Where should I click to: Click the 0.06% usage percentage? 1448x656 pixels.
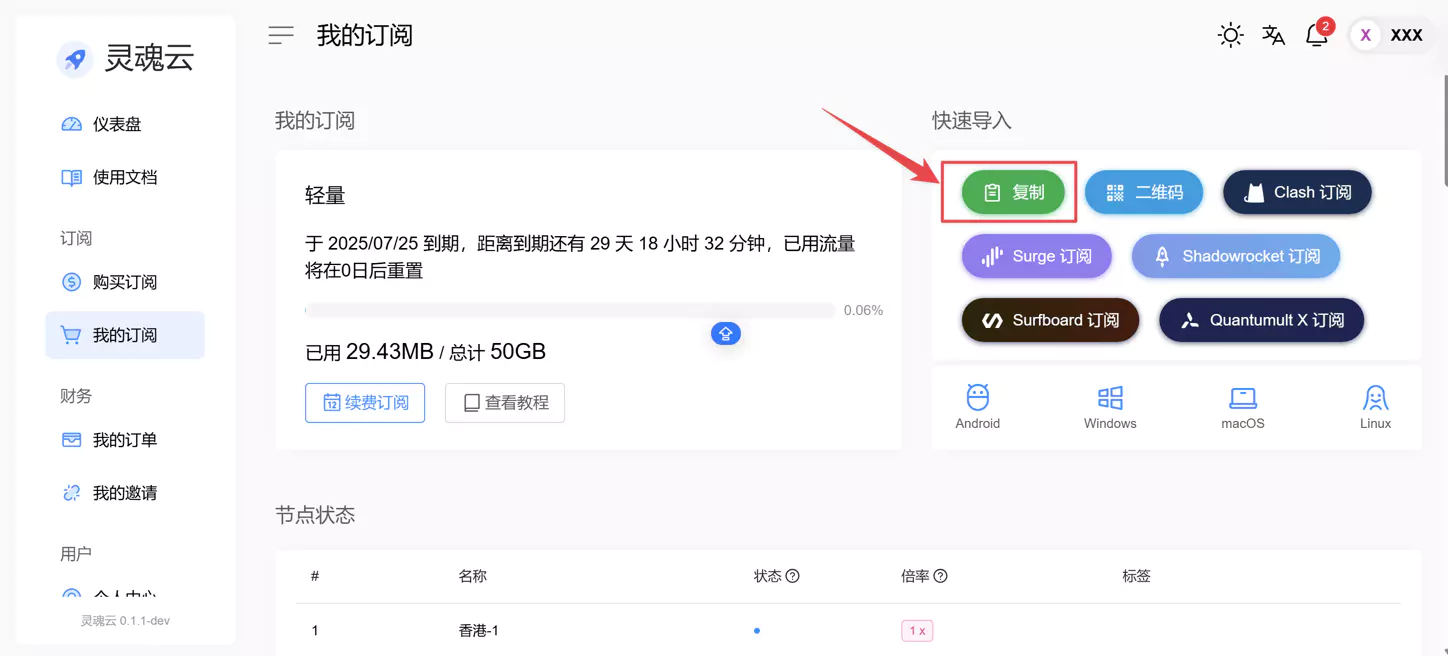863,311
